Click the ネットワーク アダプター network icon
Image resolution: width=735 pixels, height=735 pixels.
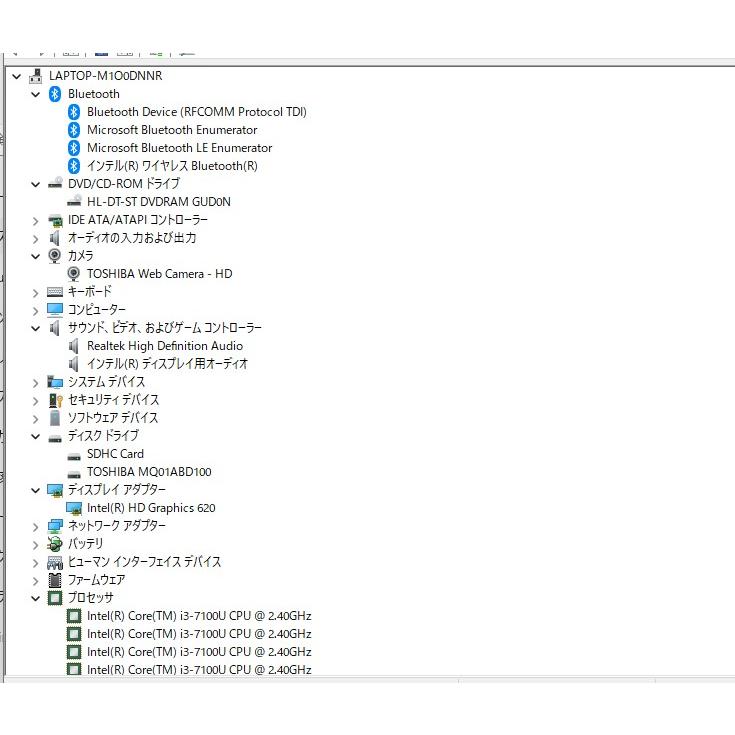(x=55, y=526)
